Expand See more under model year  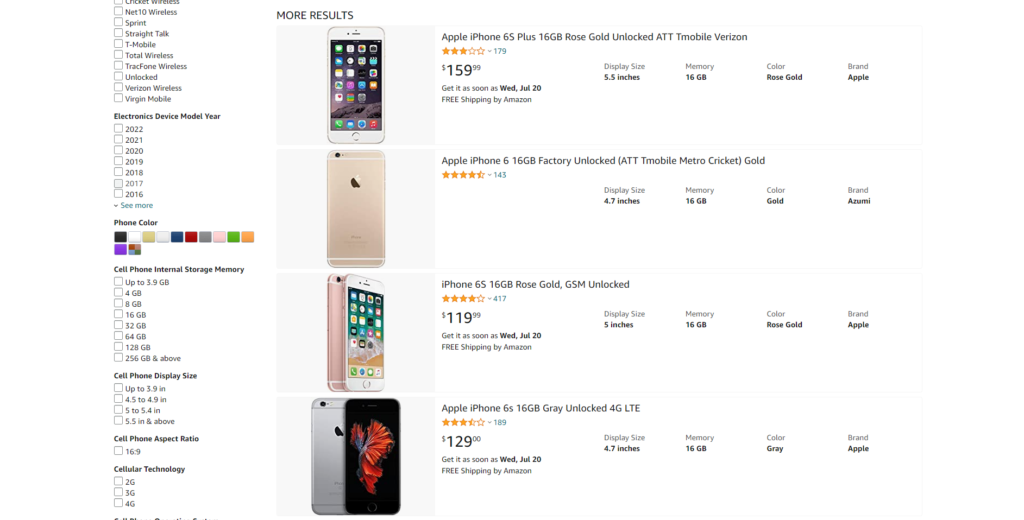[x=136, y=206]
